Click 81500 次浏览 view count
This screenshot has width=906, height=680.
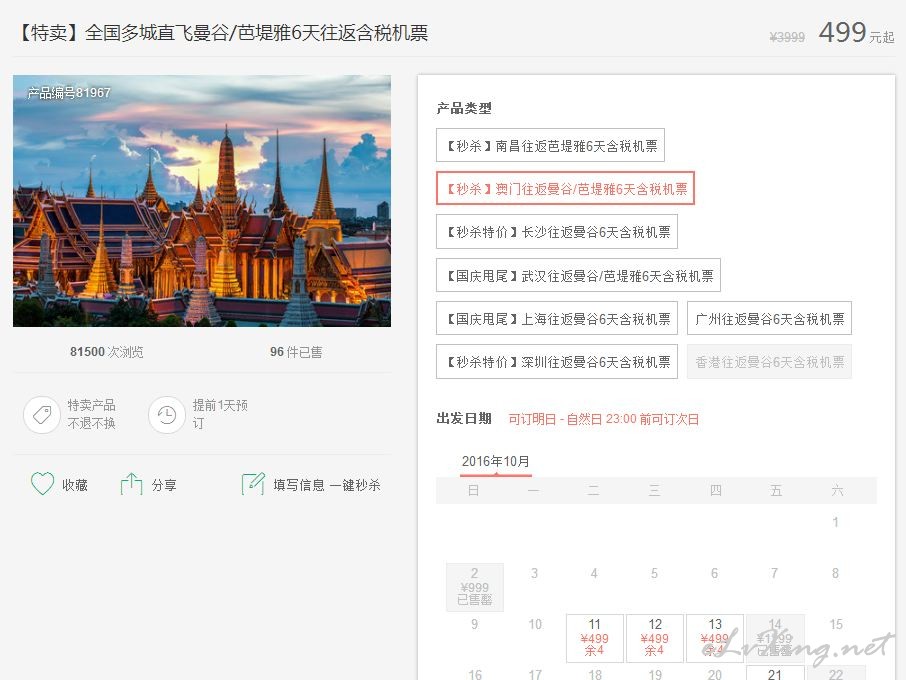(x=107, y=352)
